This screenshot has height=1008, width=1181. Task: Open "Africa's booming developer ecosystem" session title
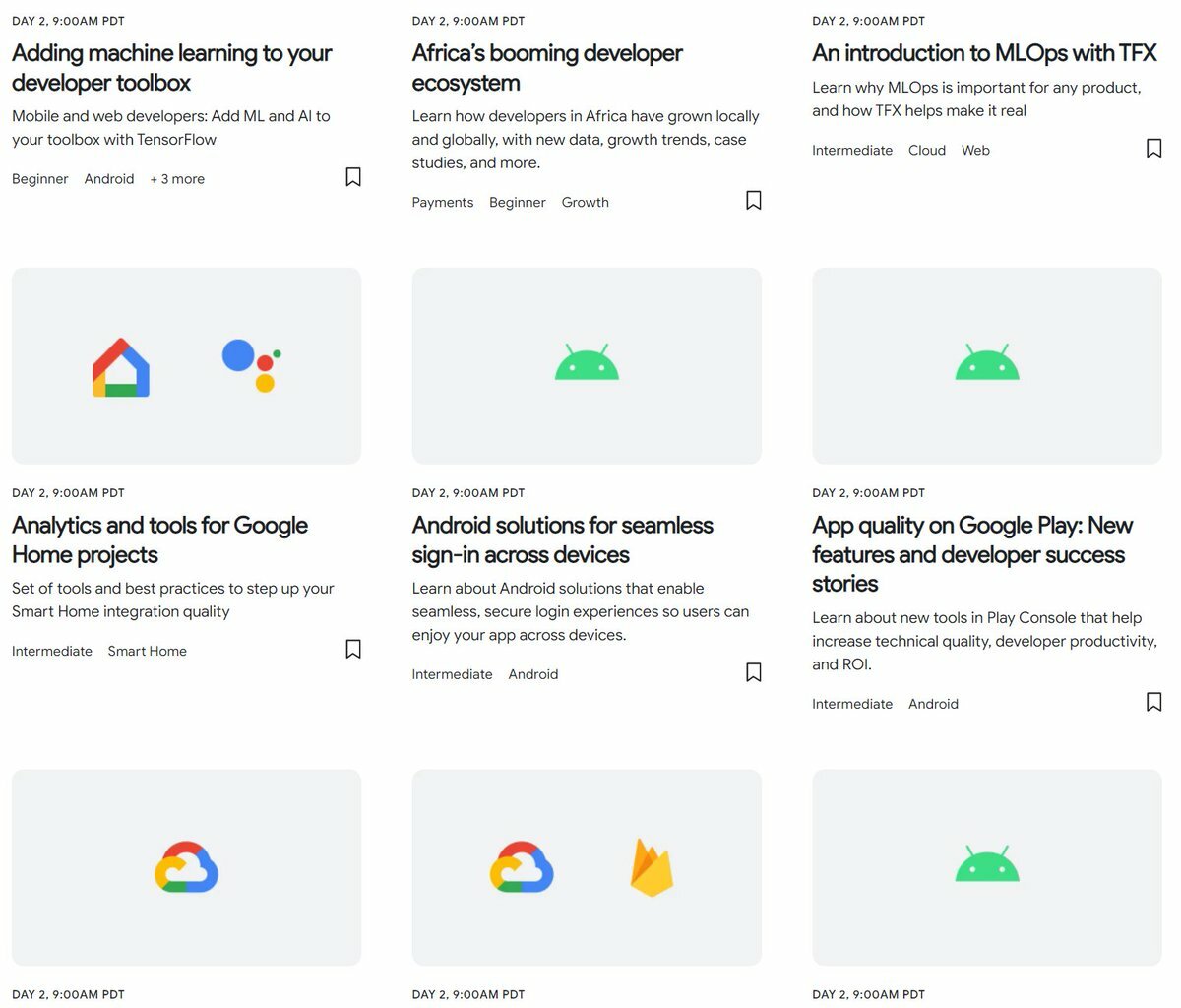547,68
